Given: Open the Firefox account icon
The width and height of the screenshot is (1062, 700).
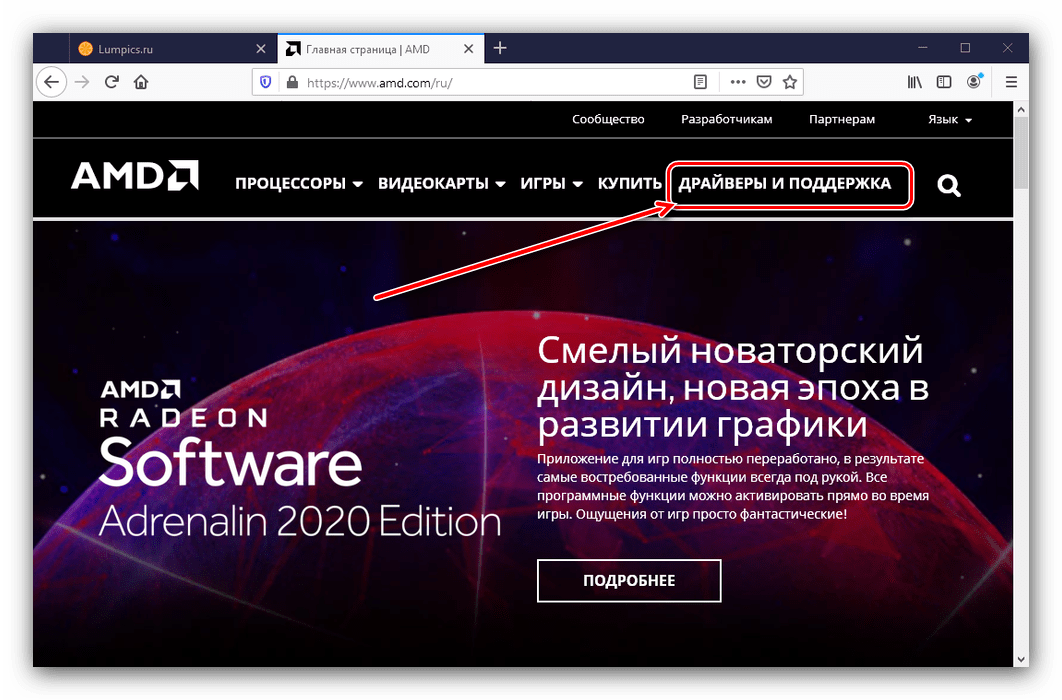Looking at the screenshot, I should [974, 82].
